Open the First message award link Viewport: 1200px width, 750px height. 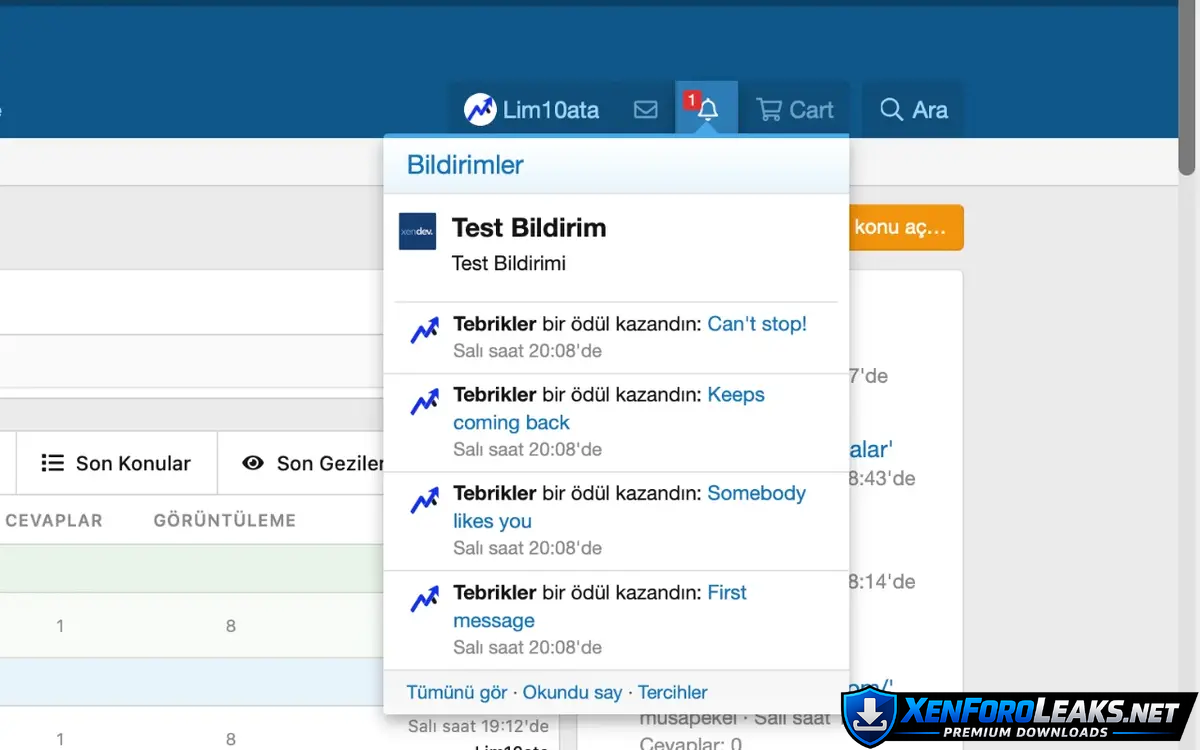pos(726,592)
